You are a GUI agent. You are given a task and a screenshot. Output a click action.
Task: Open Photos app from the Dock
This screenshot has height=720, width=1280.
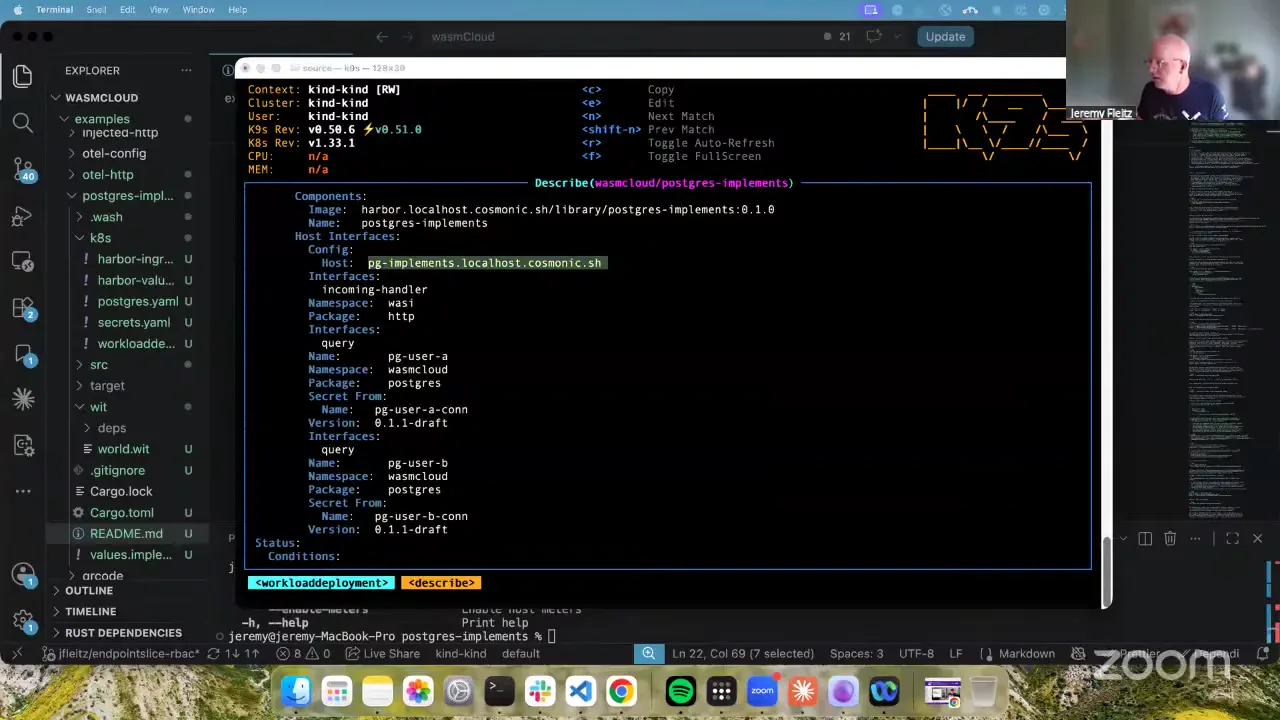pyautogui.click(x=418, y=691)
